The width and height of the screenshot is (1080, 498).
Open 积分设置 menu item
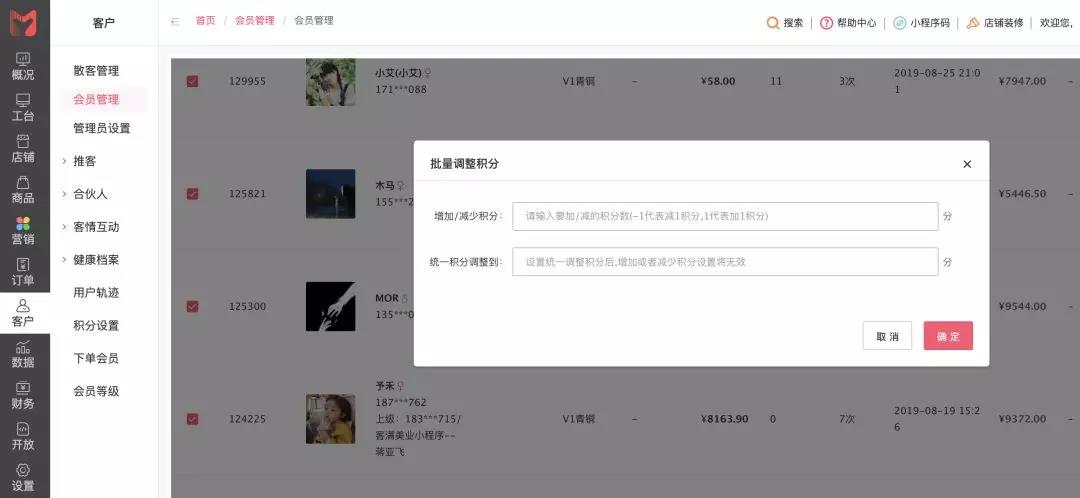(x=96, y=326)
